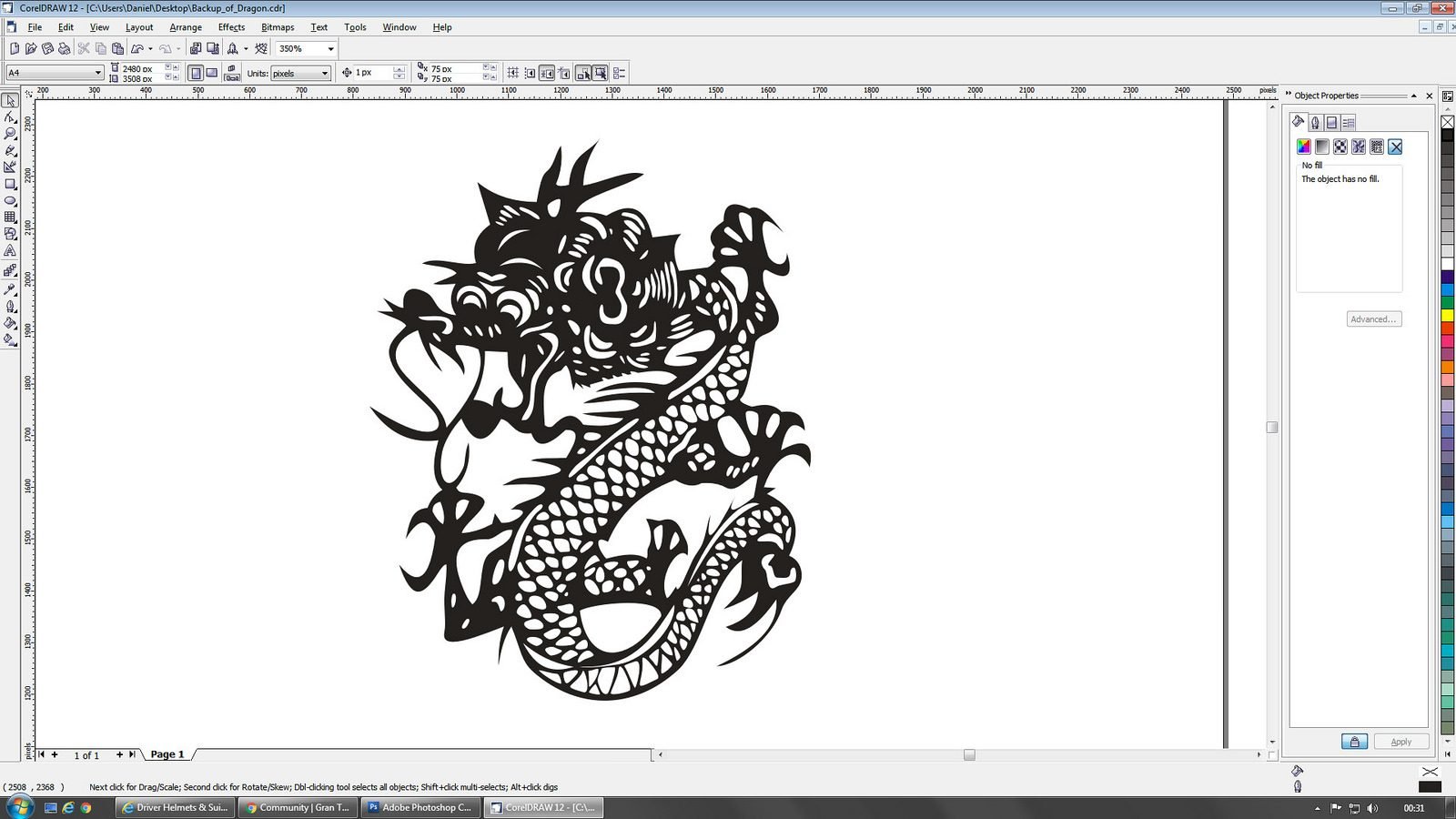Screen dimensions: 1456x819
Task: Click the Save icon in toolbar
Action: (x=47, y=48)
